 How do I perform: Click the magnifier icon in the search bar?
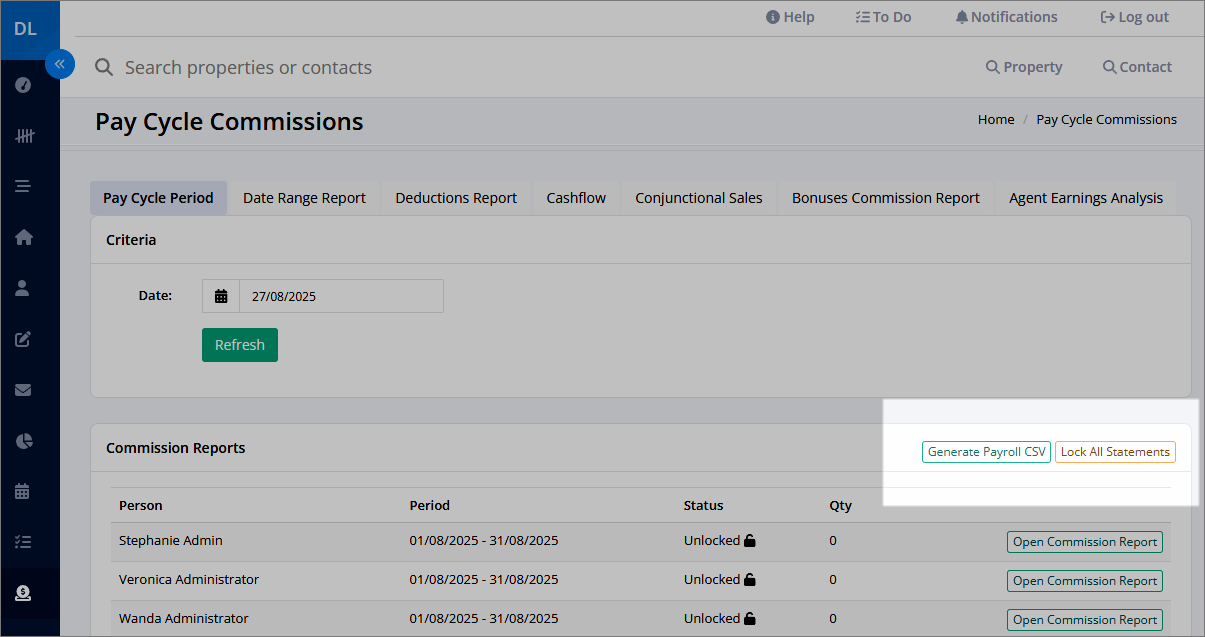tap(104, 68)
